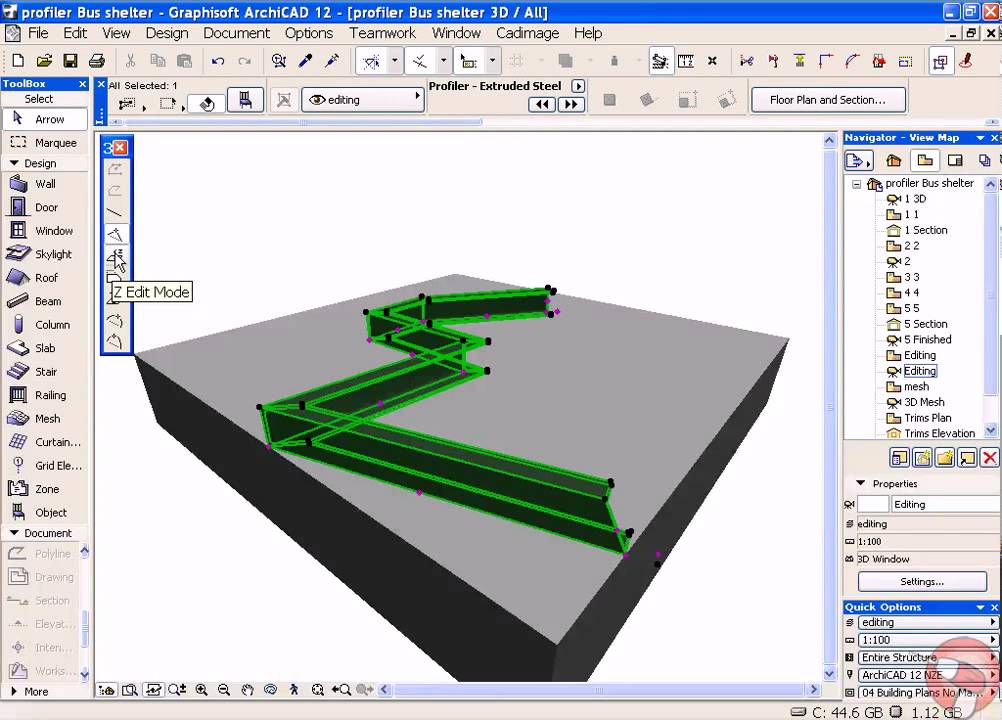Open the File menu
Viewport: 1002px width, 720px height.
click(x=38, y=33)
